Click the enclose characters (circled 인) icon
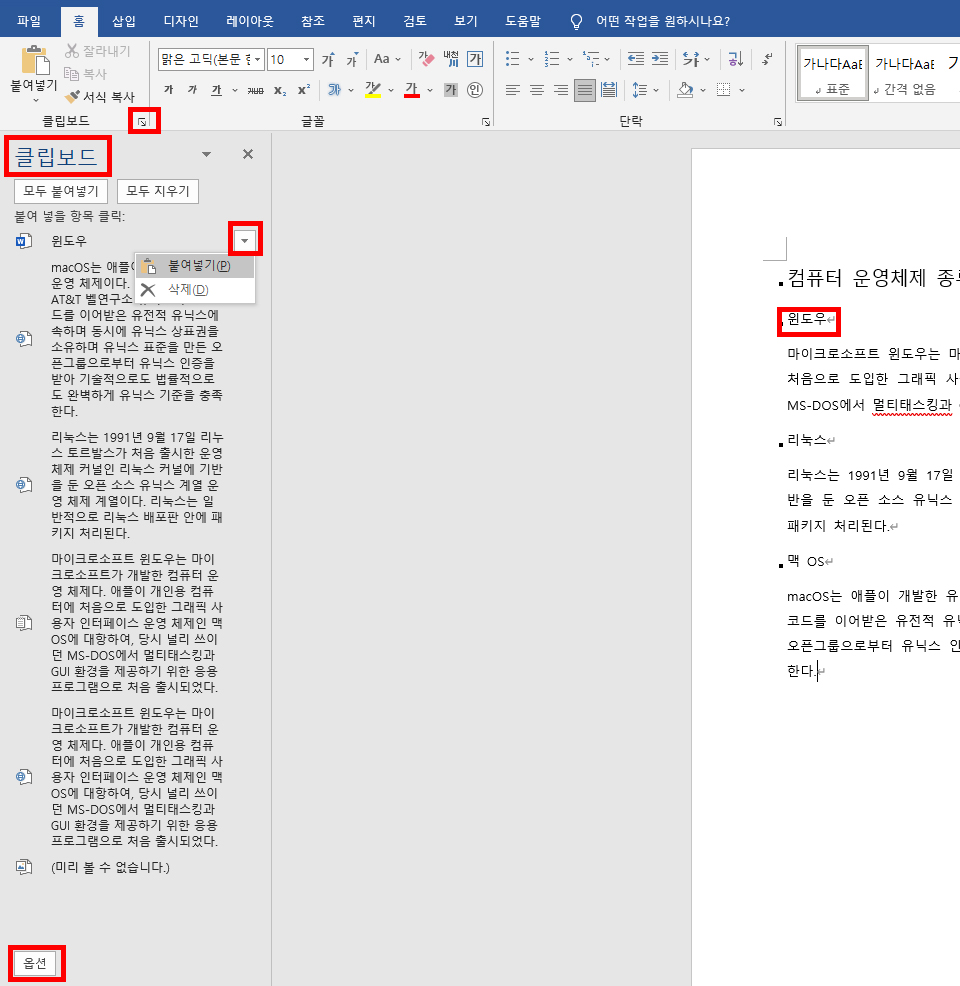960x986 pixels. (475, 90)
